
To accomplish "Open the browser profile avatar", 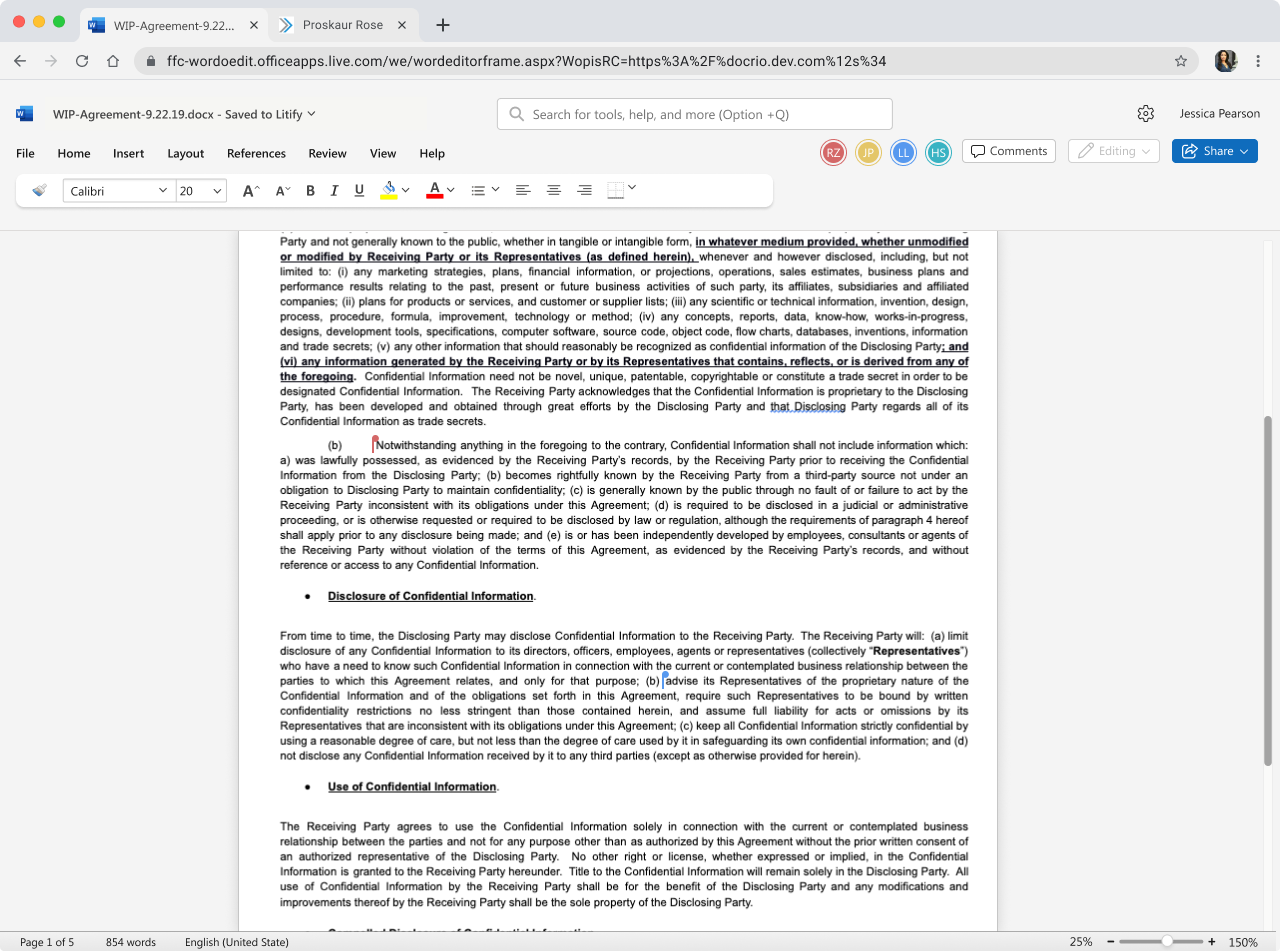I will tap(1226, 61).
